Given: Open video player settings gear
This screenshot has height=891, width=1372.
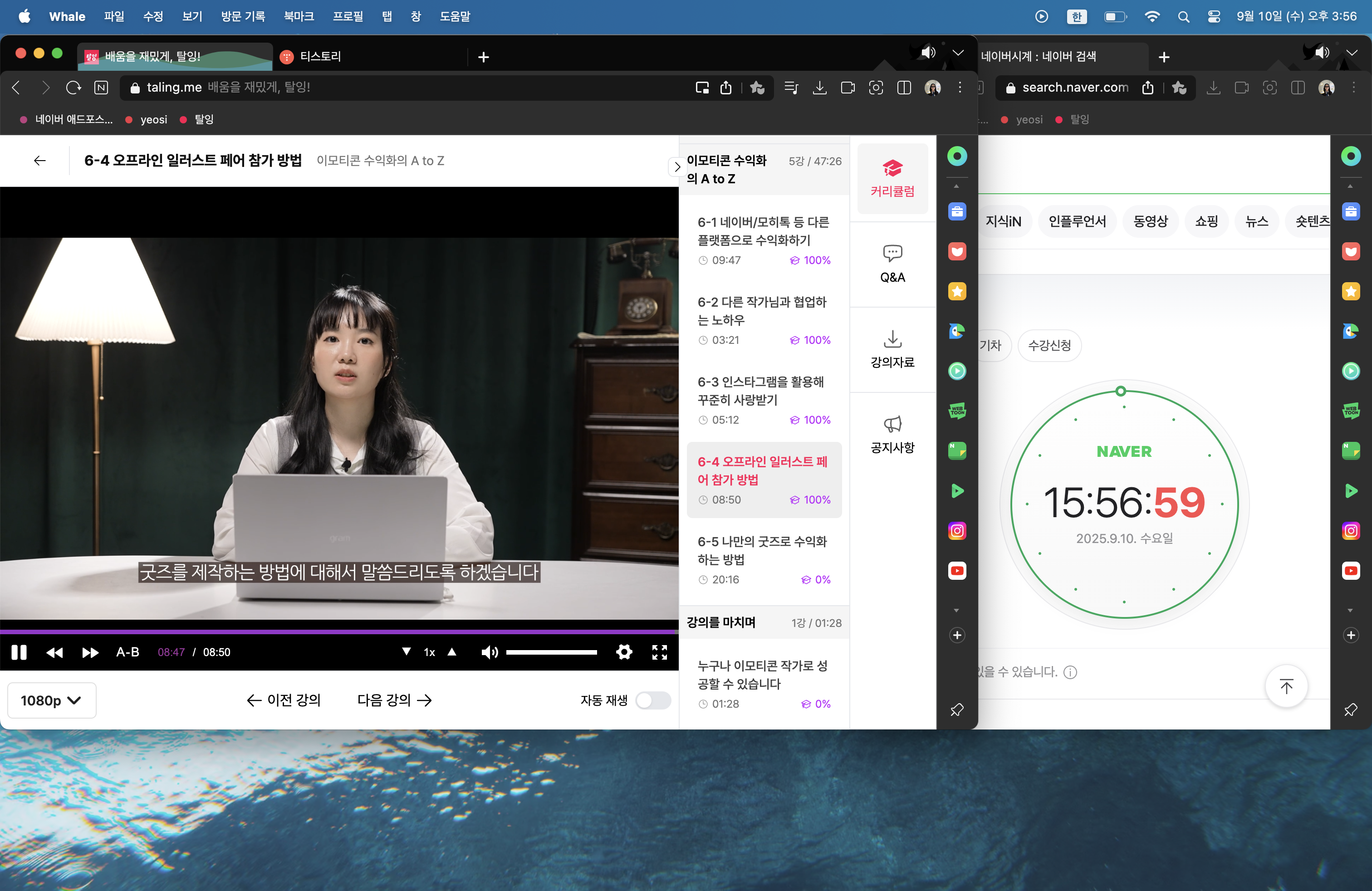Looking at the screenshot, I should [x=624, y=652].
